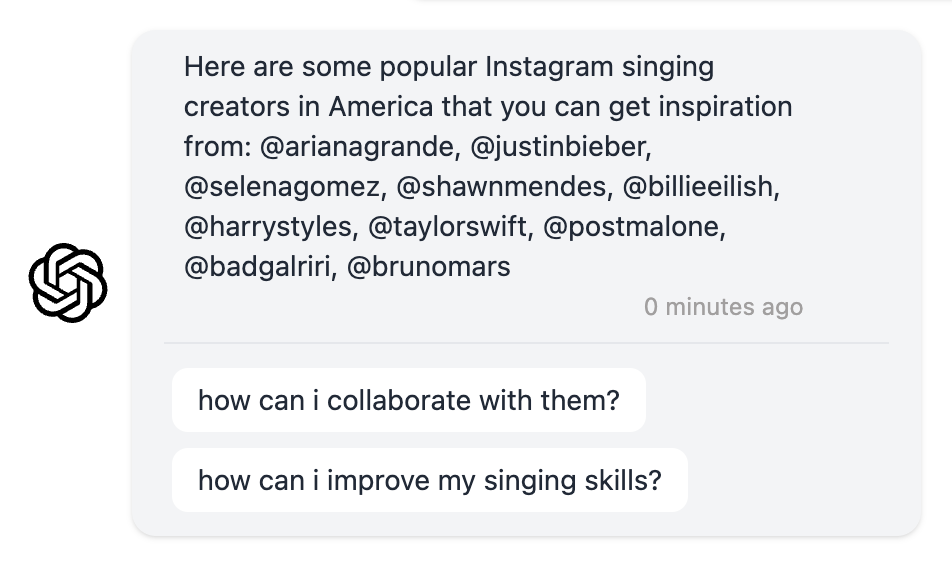This screenshot has width=952, height=564.
Task: Click the @justinbieber handle
Action: coord(559,147)
